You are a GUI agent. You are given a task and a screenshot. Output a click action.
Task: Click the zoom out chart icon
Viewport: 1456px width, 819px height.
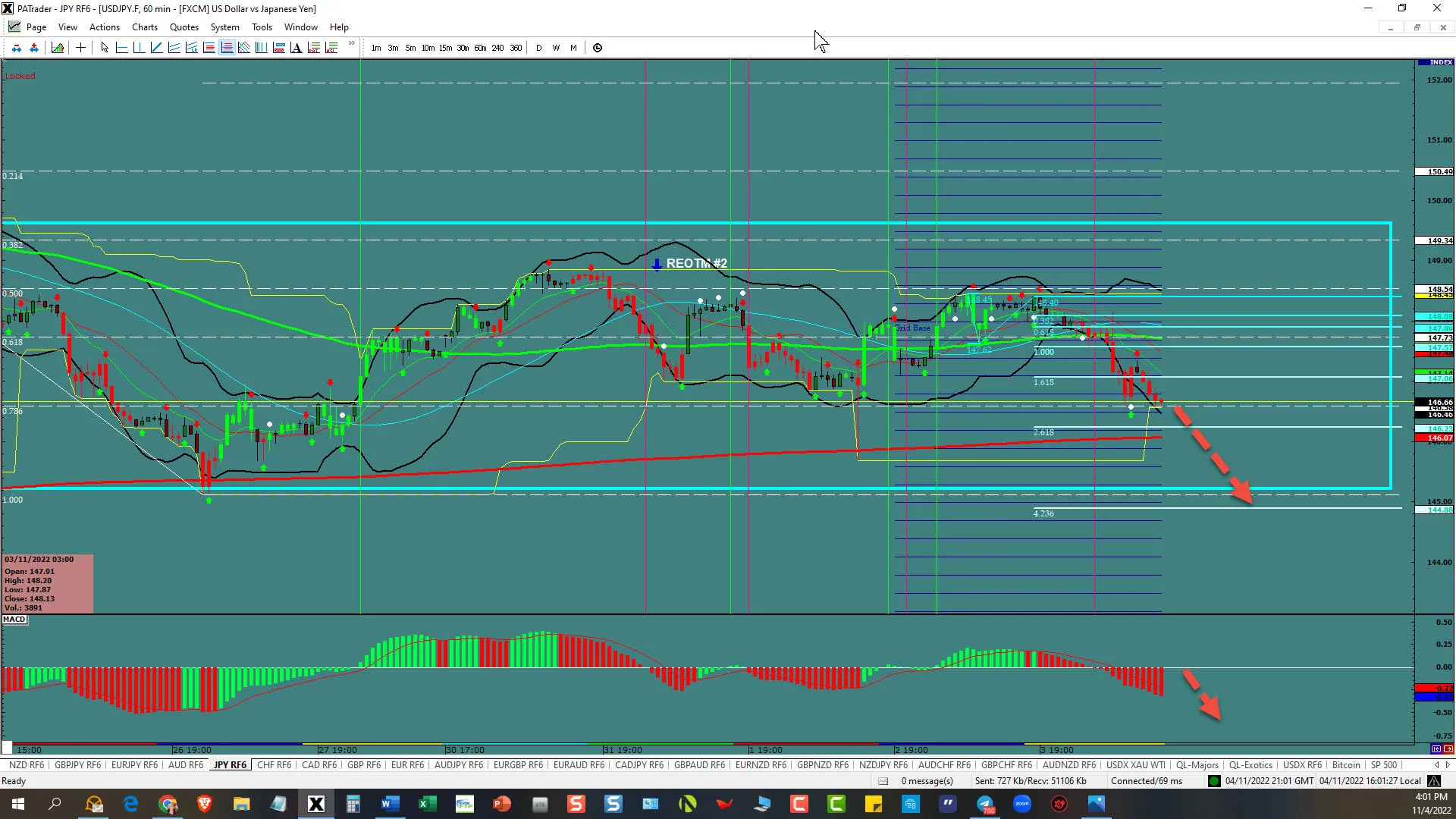click(17, 48)
